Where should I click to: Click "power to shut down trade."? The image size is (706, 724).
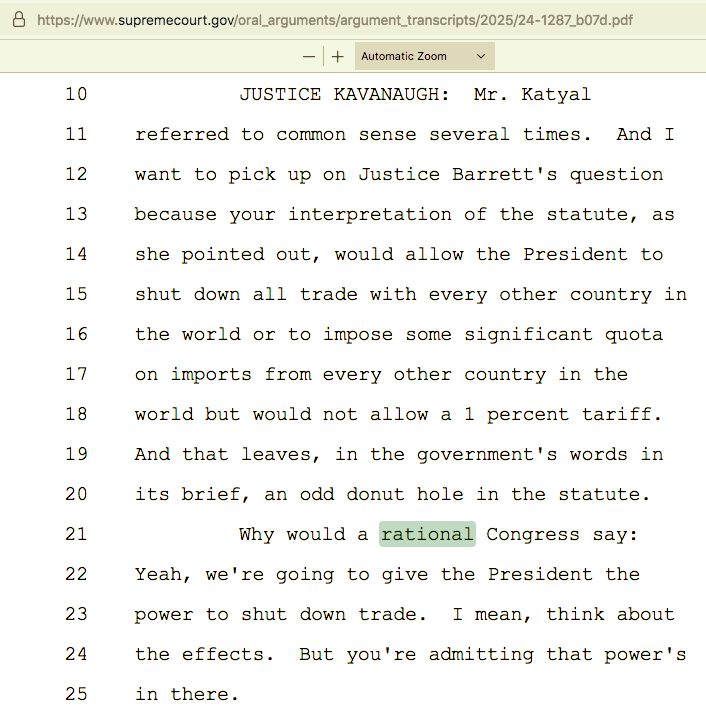tap(281, 615)
